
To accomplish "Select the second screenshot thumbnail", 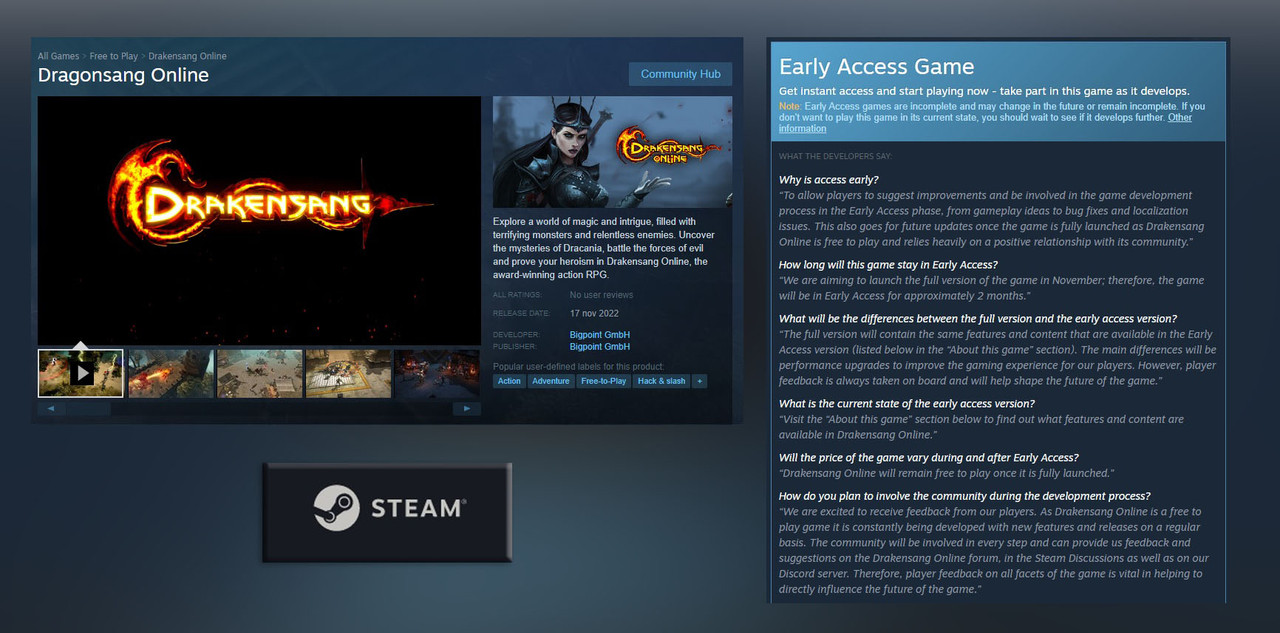I will pyautogui.click(x=171, y=373).
